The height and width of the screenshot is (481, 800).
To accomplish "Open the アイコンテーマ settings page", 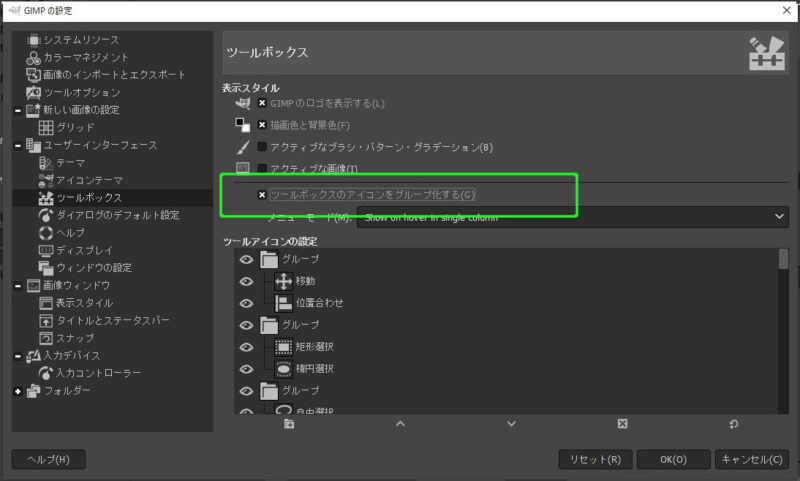I will (89, 180).
